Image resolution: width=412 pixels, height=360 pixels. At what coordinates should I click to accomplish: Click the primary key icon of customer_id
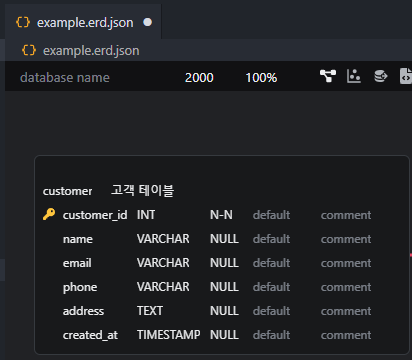click(x=49, y=214)
